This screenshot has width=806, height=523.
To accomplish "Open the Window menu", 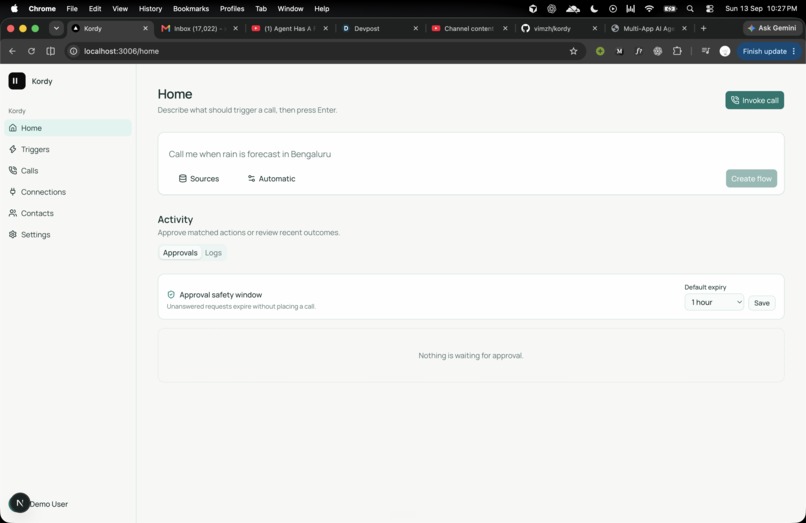I will pos(290,8).
